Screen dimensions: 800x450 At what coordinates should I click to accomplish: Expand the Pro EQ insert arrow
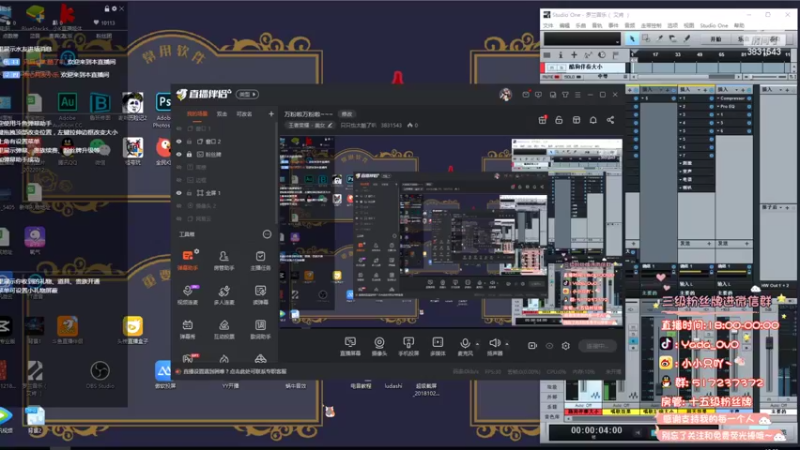point(718,106)
